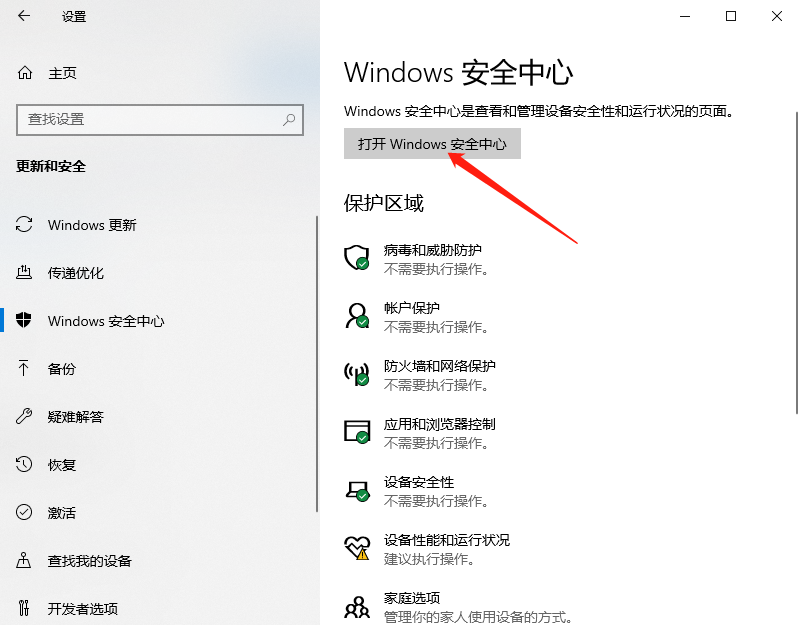The height and width of the screenshot is (625, 800).
Task: Open 家庭选项 protection area
Action: click(x=412, y=598)
